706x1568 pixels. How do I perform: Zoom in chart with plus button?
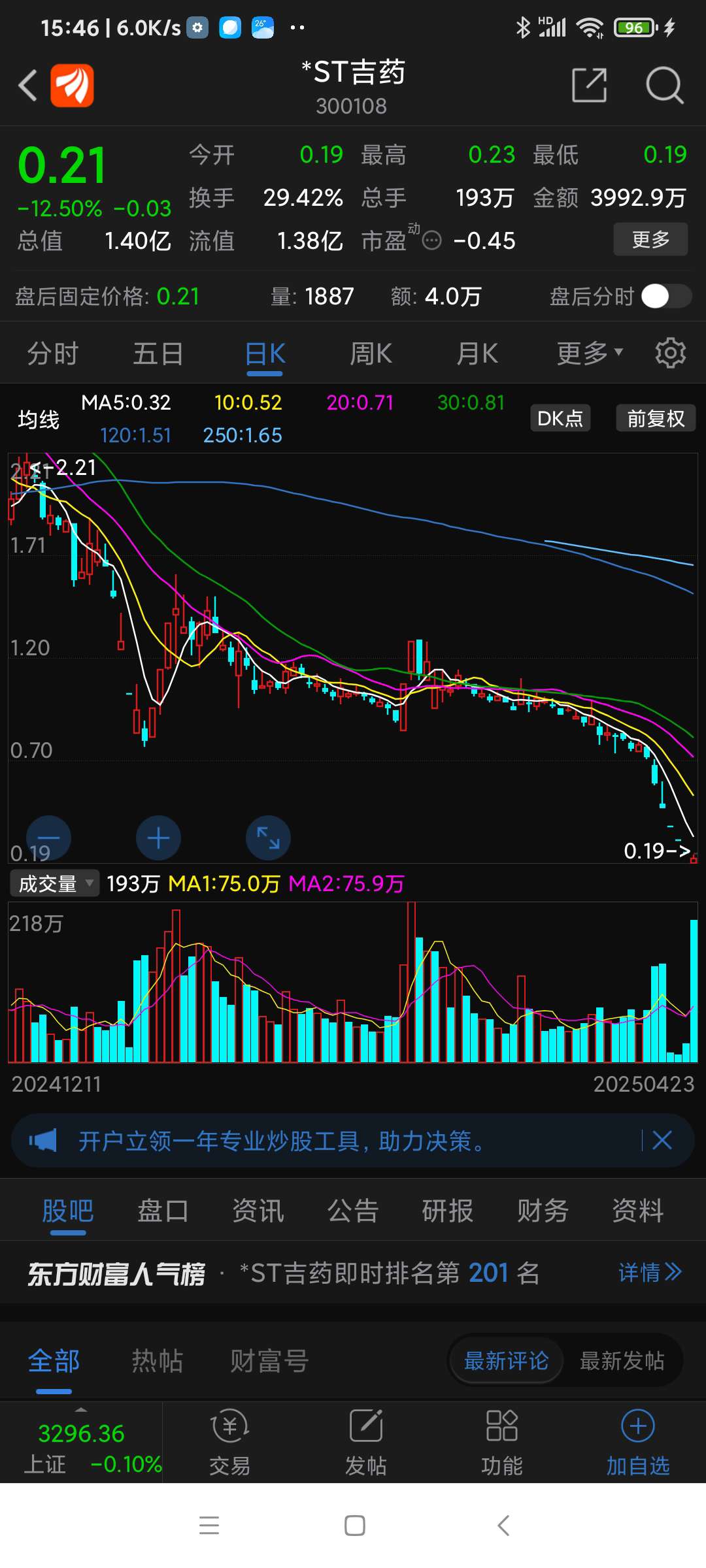pos(158,838)
